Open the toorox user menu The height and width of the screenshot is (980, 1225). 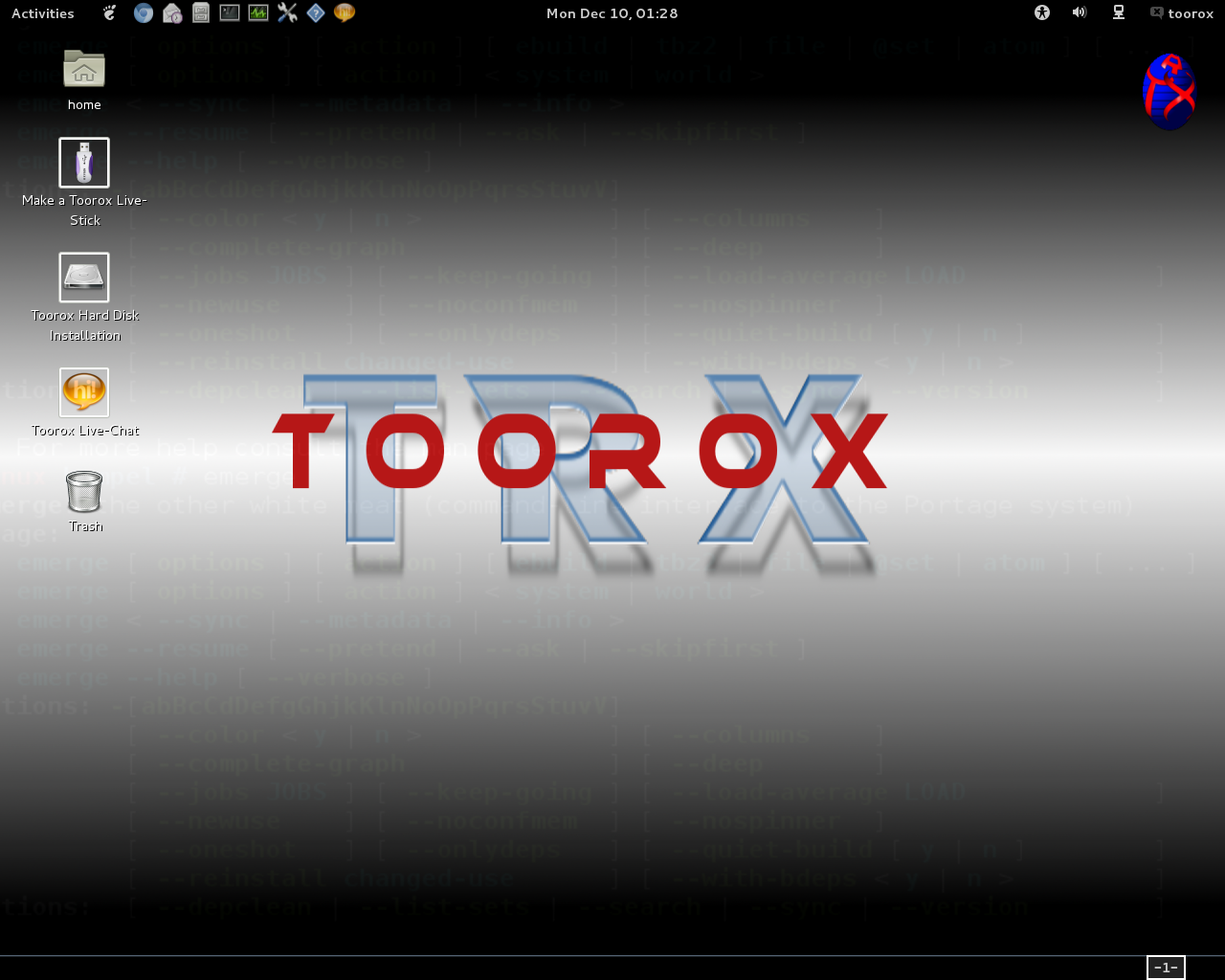(x=1182, y=13)
